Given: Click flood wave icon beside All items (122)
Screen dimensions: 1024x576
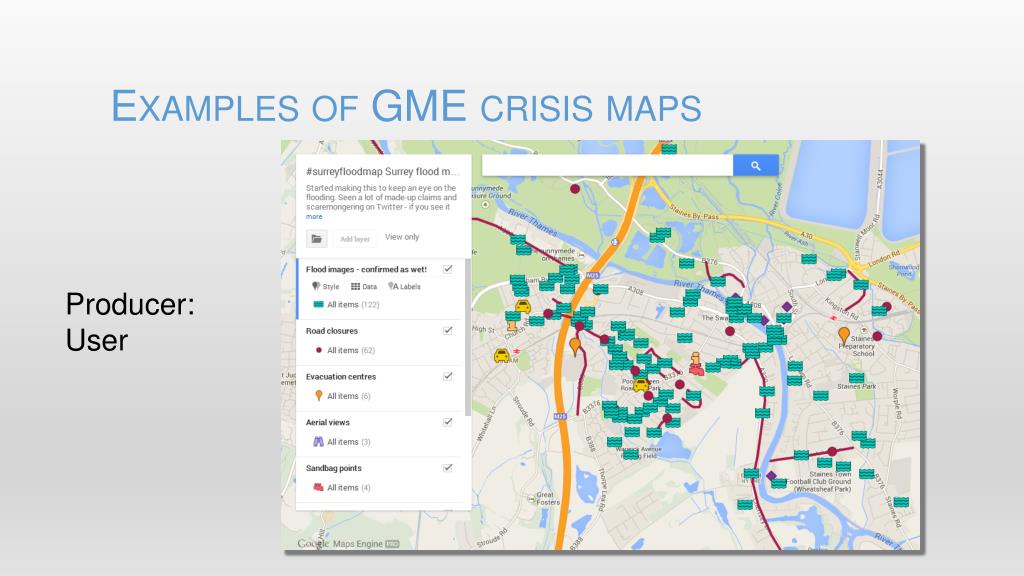Looking at the screenshot, I should pyautogui.click(x=318, y=304).
